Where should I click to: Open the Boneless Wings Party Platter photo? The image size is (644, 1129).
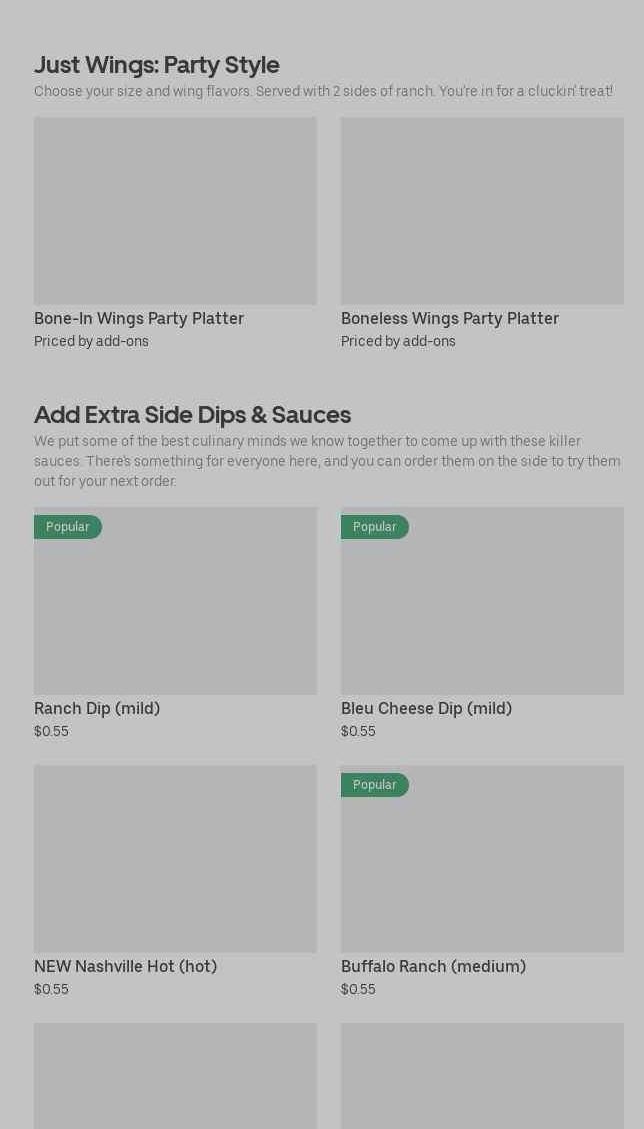point(482,210)
